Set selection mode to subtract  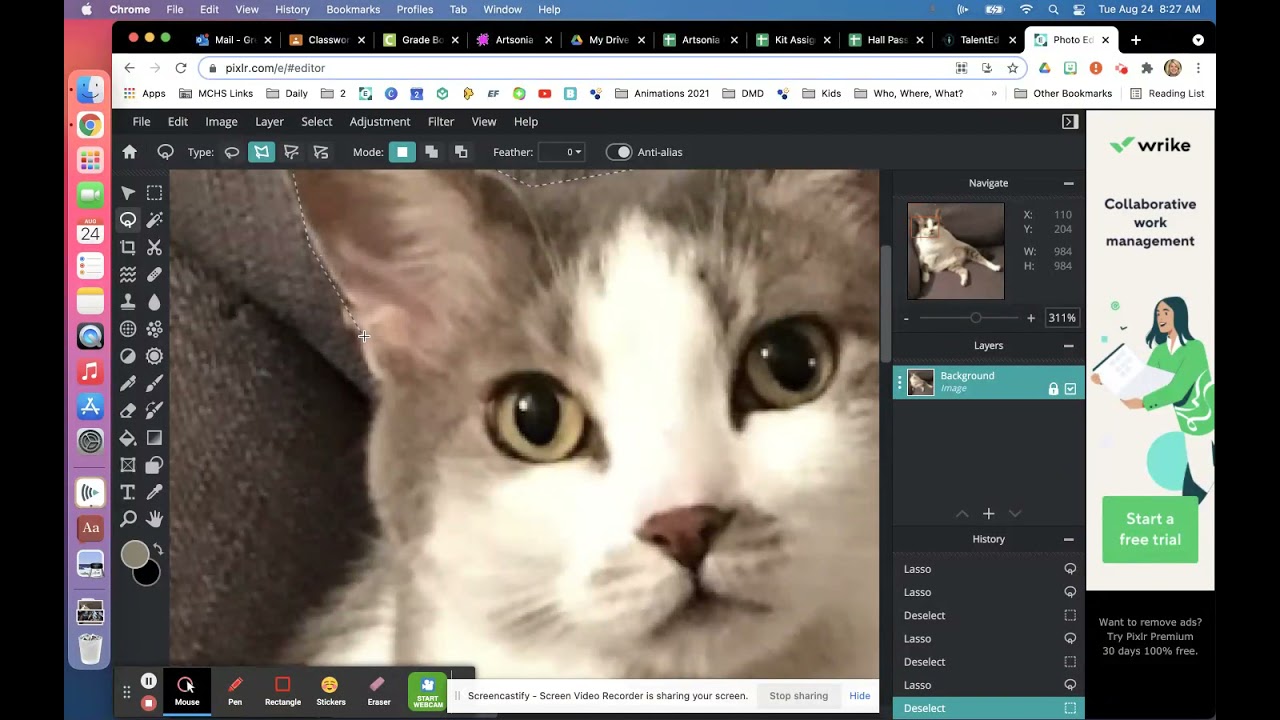coord(461,152)
